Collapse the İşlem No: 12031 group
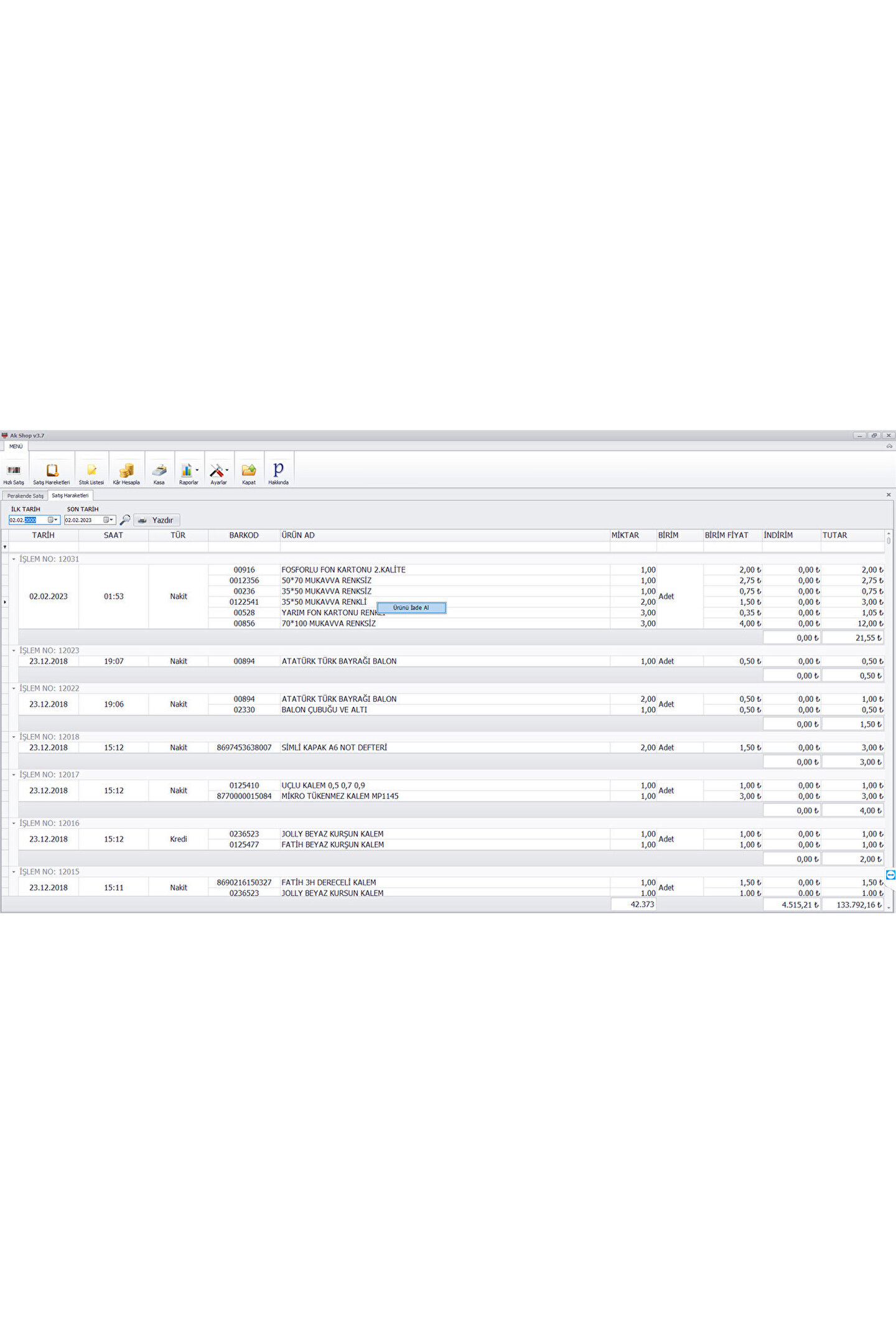The height and width of the screenshot is (1344, 896). (14, 559)
